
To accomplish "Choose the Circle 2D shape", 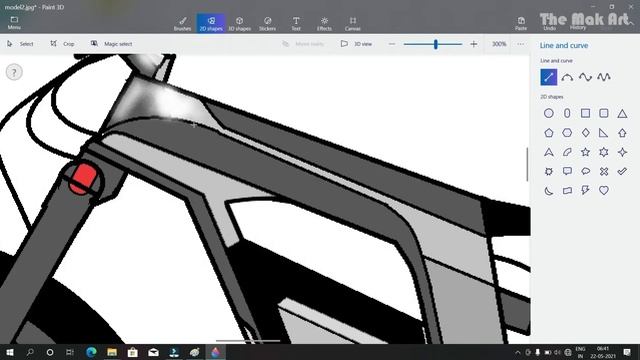I will tap(549, 113).
